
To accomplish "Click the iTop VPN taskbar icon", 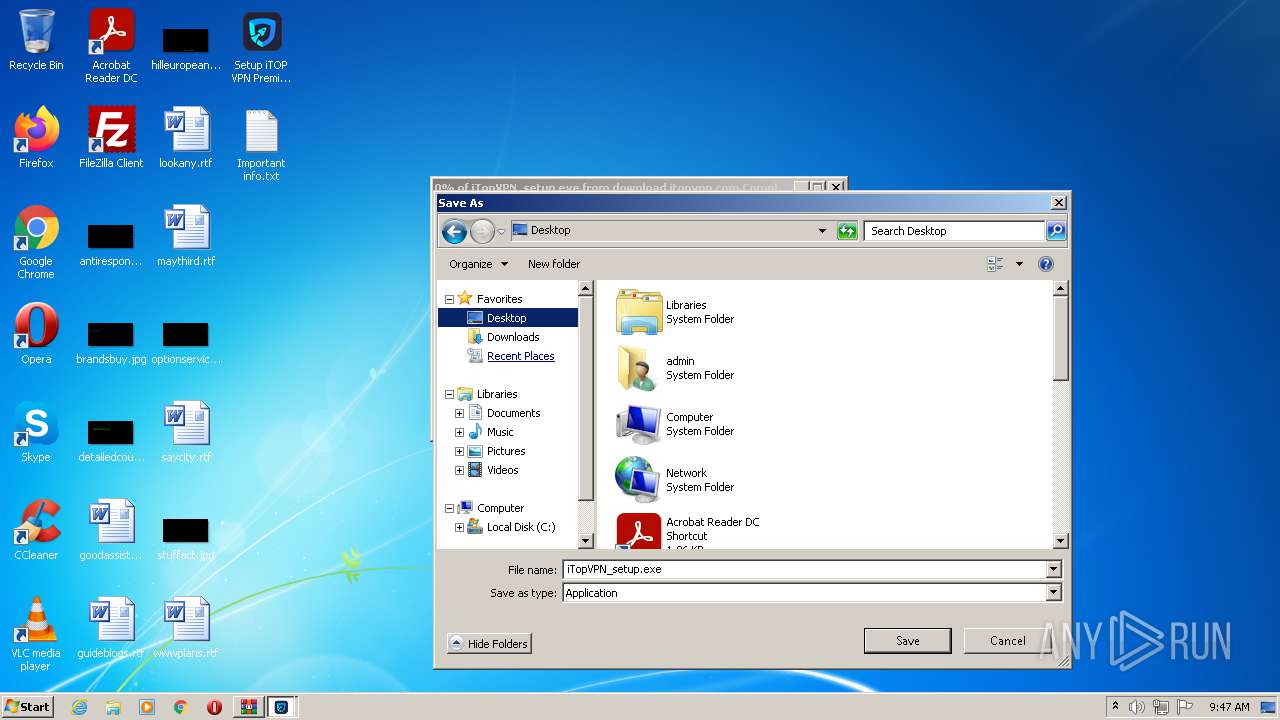I will click(282, 707).
